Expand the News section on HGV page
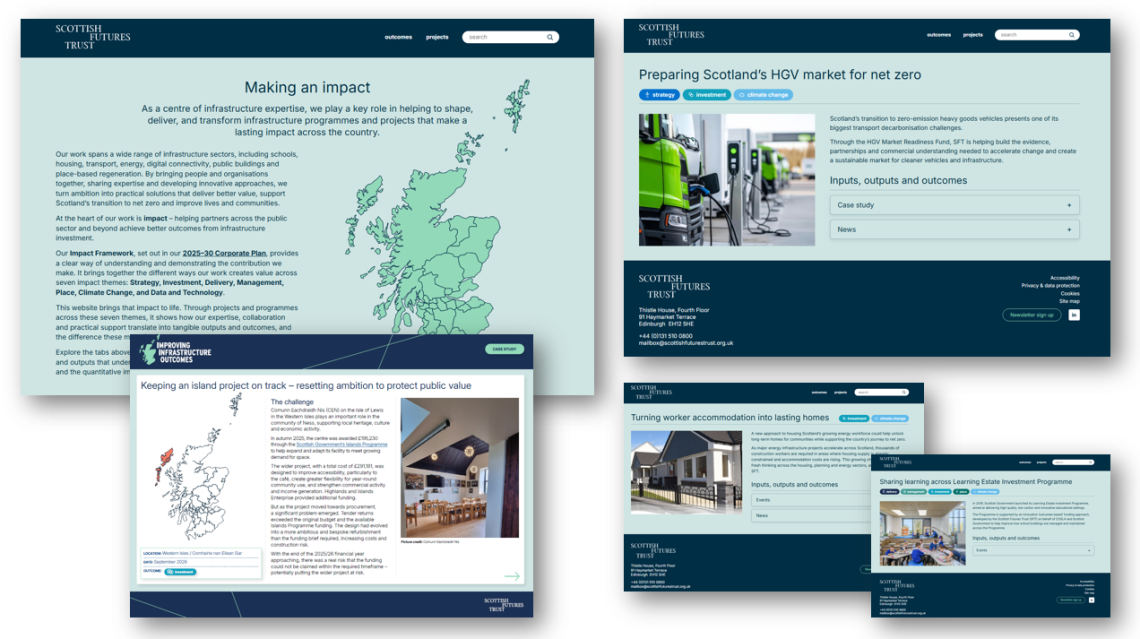Image resolution: width=1140 pixels, height=639 pixels. click(954, 230)
